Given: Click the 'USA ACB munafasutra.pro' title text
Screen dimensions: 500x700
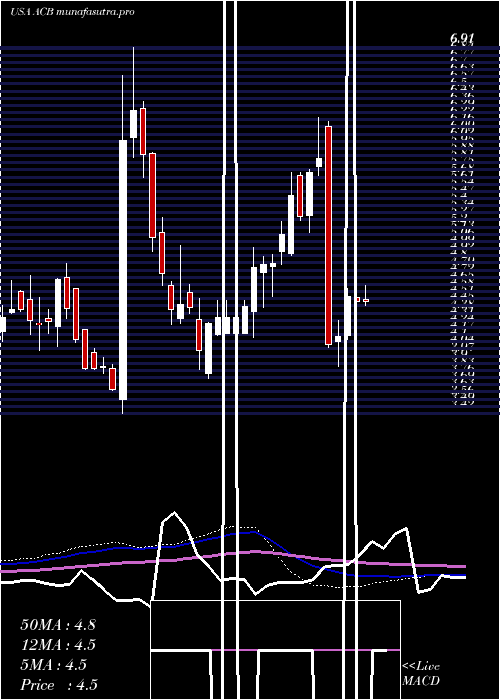Looking at the screenshot, I should 72,12.
